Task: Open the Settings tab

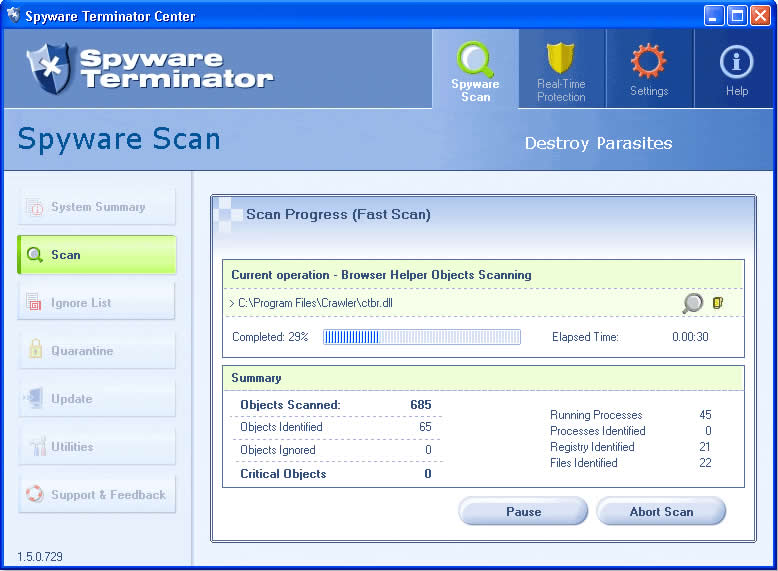Action: tap(649, 68)
